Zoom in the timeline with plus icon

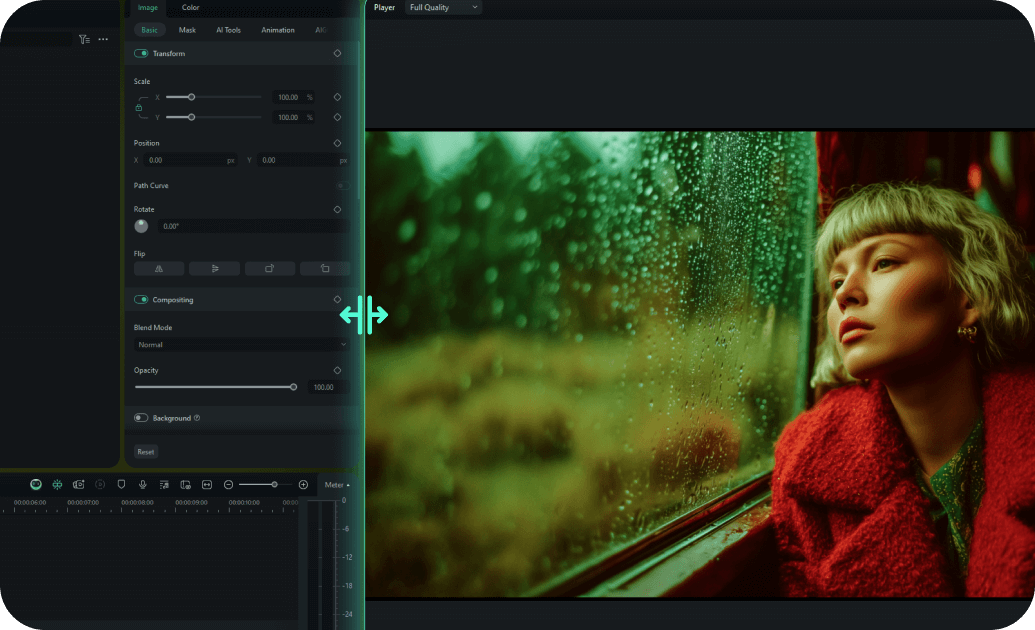click(304, 485)
